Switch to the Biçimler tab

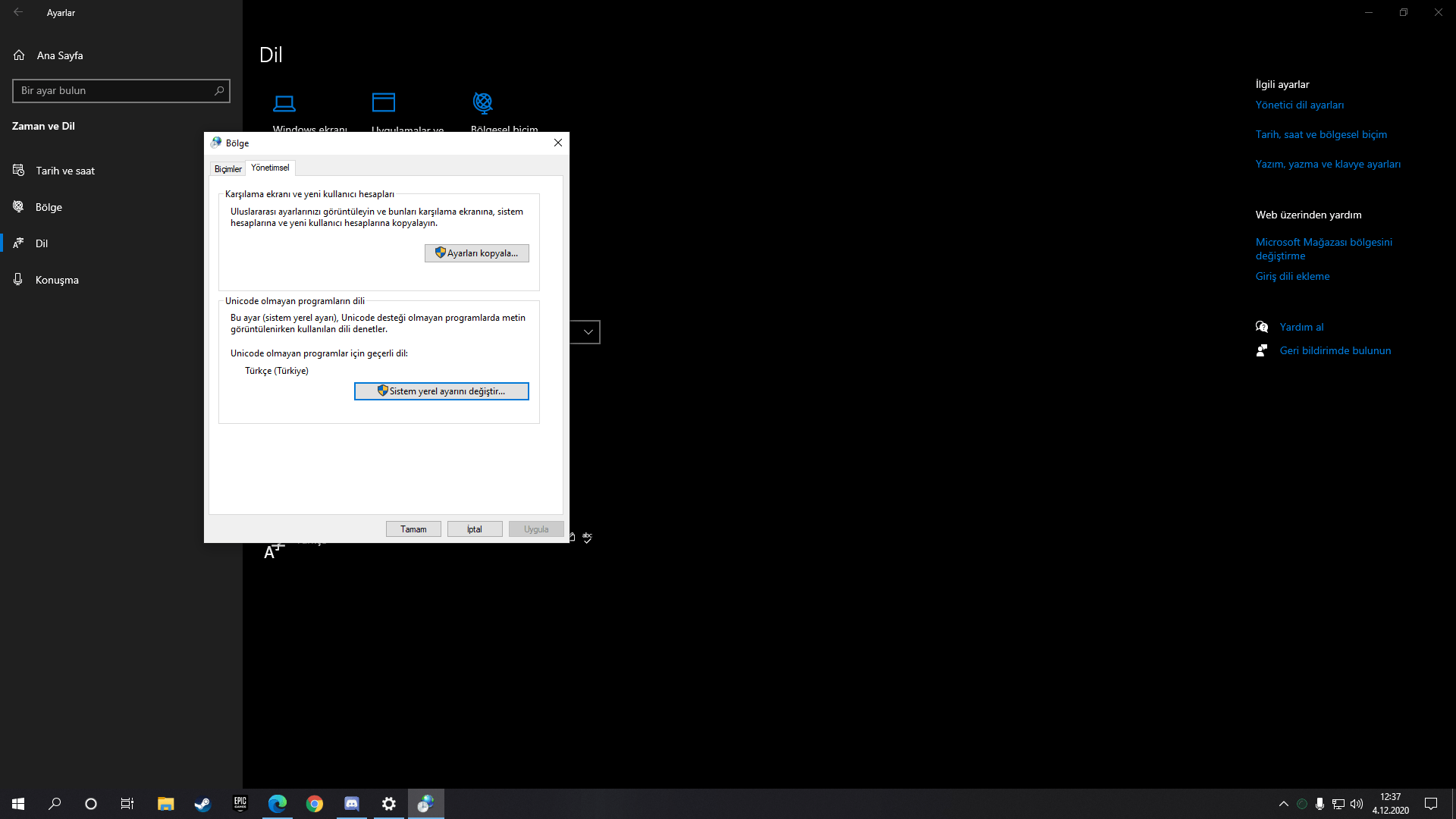pyautogui.click(x=227, y=169)
